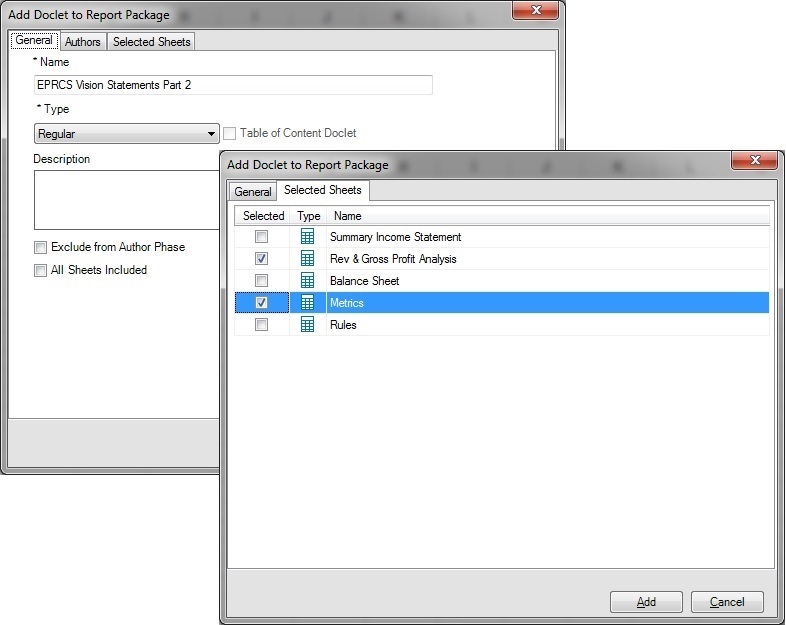The image size is (786, 625).
Task: Open the Authors tab
Action: point(83,42)
